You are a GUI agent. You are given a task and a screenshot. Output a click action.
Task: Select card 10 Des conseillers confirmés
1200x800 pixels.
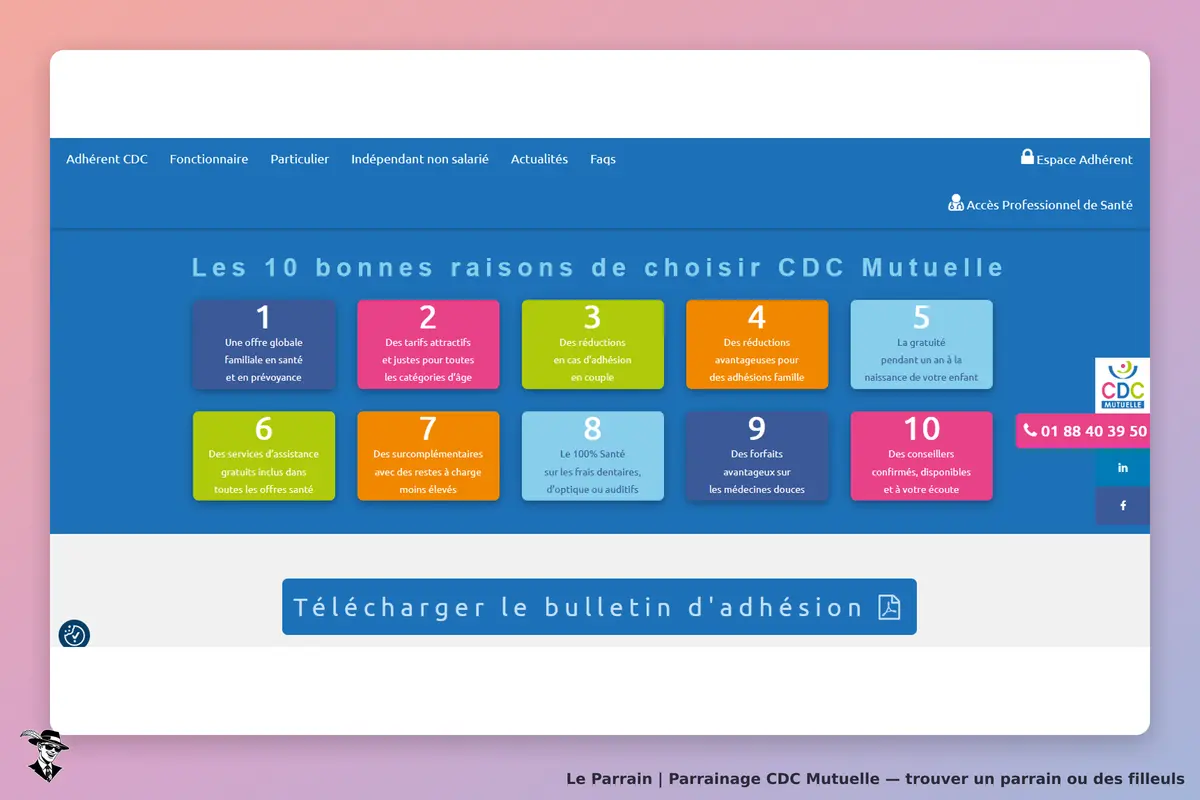(x=922, y=456)
